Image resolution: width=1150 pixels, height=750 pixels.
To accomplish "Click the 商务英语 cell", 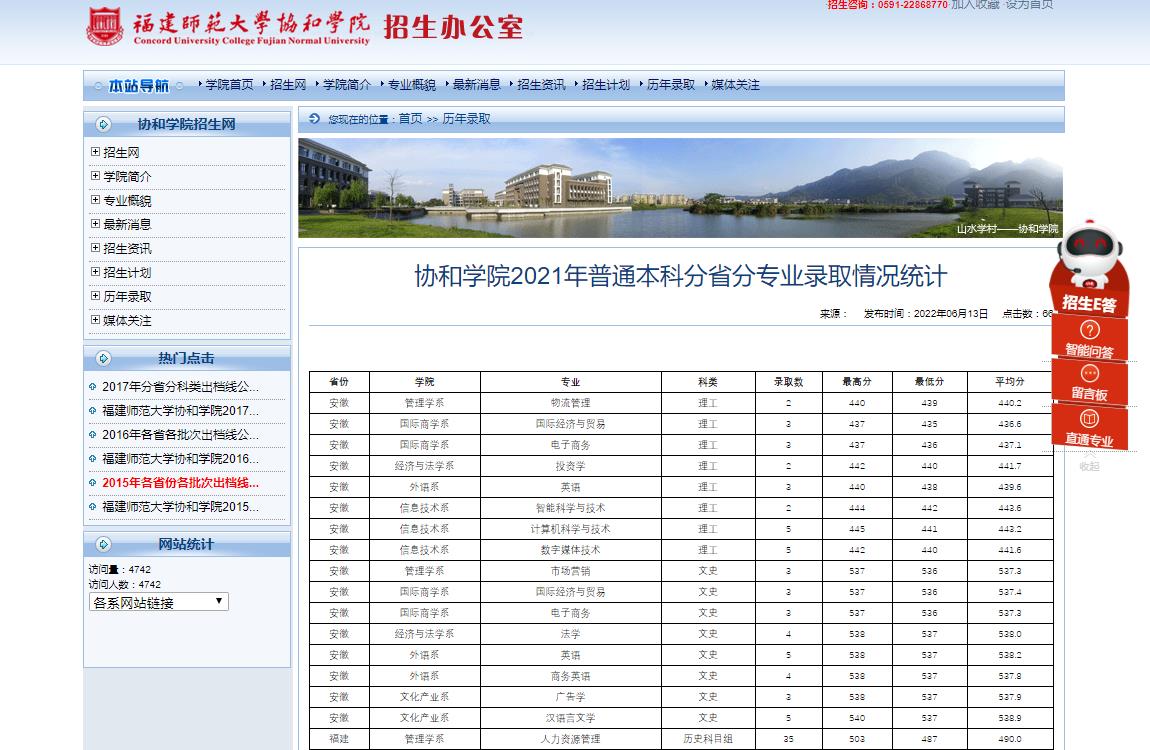I will click(x=571, y=676).
